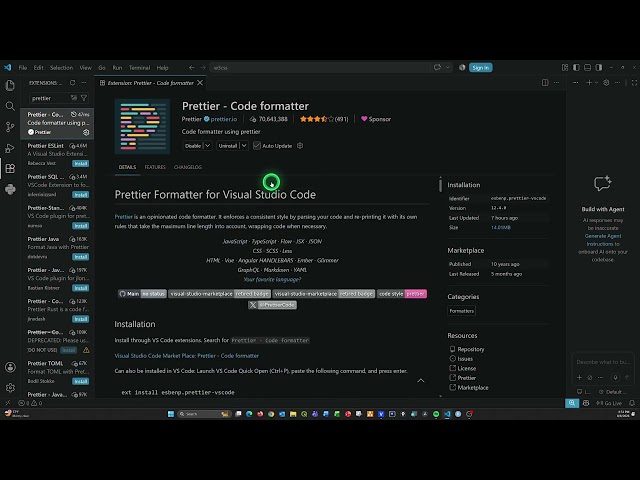Clear extensions search results icon
The width and height of the screenshot is (640, 480).
click(74, 98)
